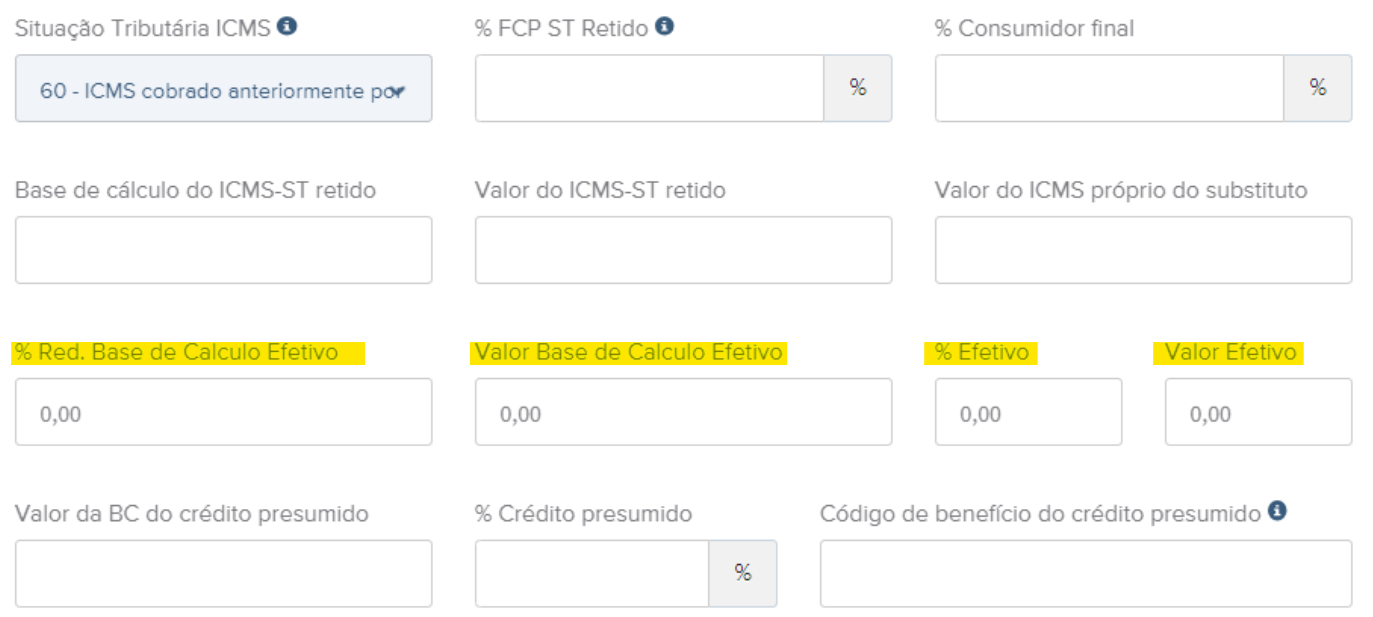1373x617 pixels.
Task: Click the % suffix on Crédito presumido
Action: click(742, 574)
